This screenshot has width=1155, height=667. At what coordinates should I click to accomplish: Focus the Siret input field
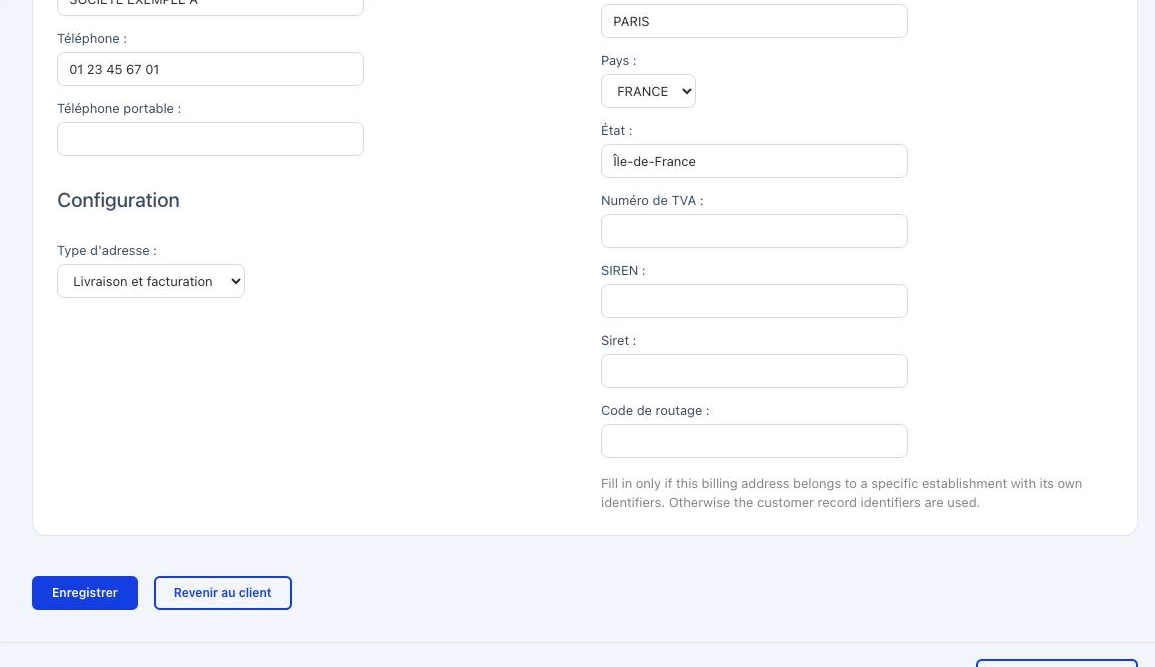754,371
